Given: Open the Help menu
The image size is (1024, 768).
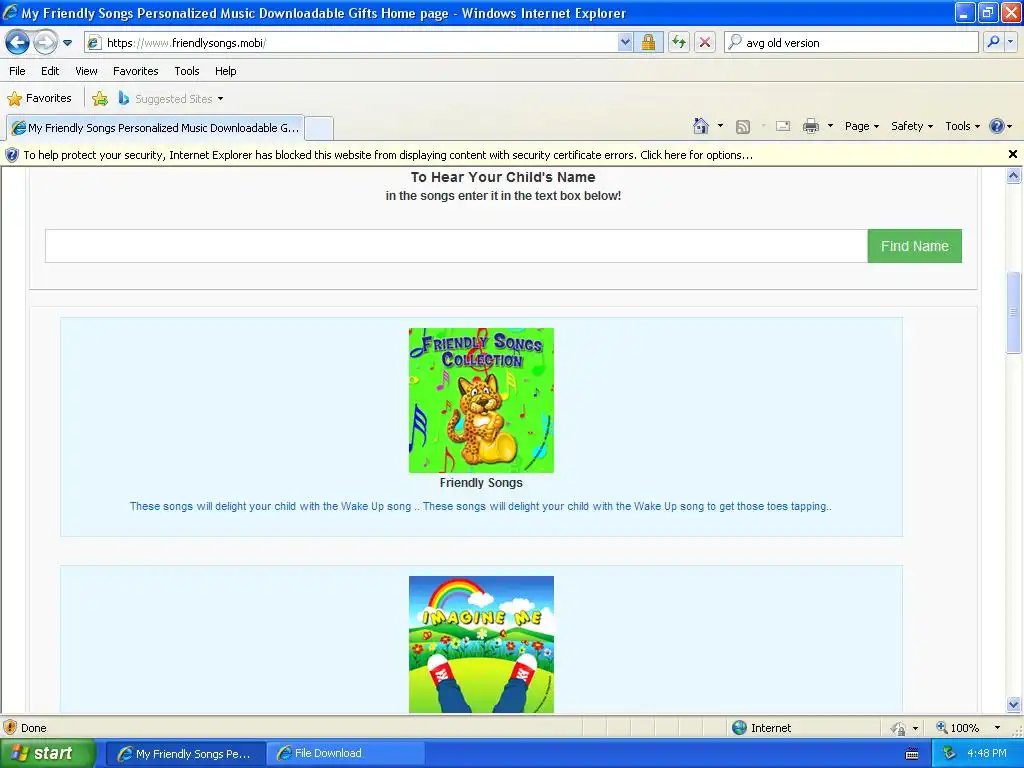Looking at the screenshot, I should tap(225, 71).
